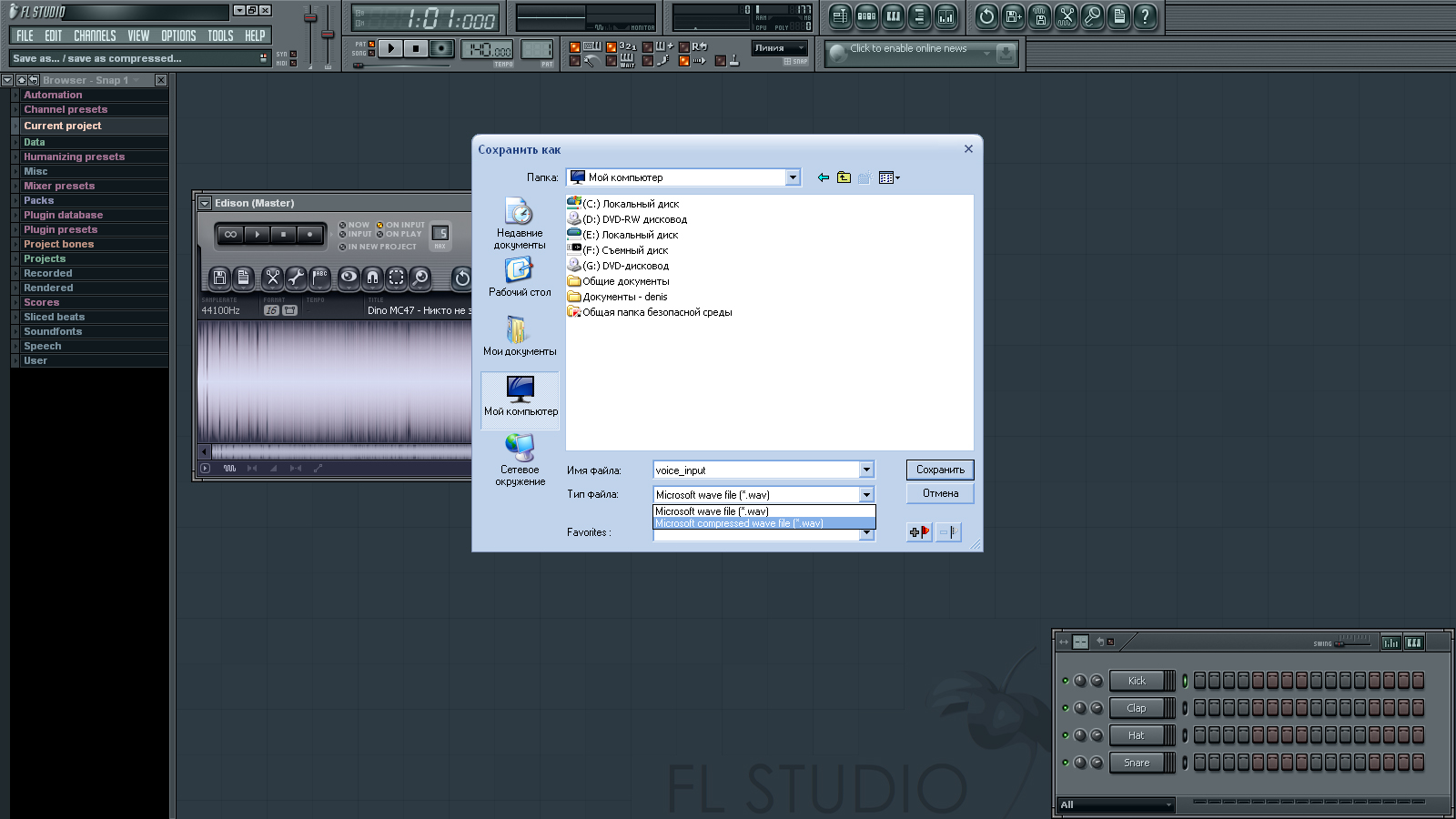Image resolution: width=1456 pixels, height=819 pixels.
Task: Click Edison's magnifier zoom icon
Action: tap(420, 278)
